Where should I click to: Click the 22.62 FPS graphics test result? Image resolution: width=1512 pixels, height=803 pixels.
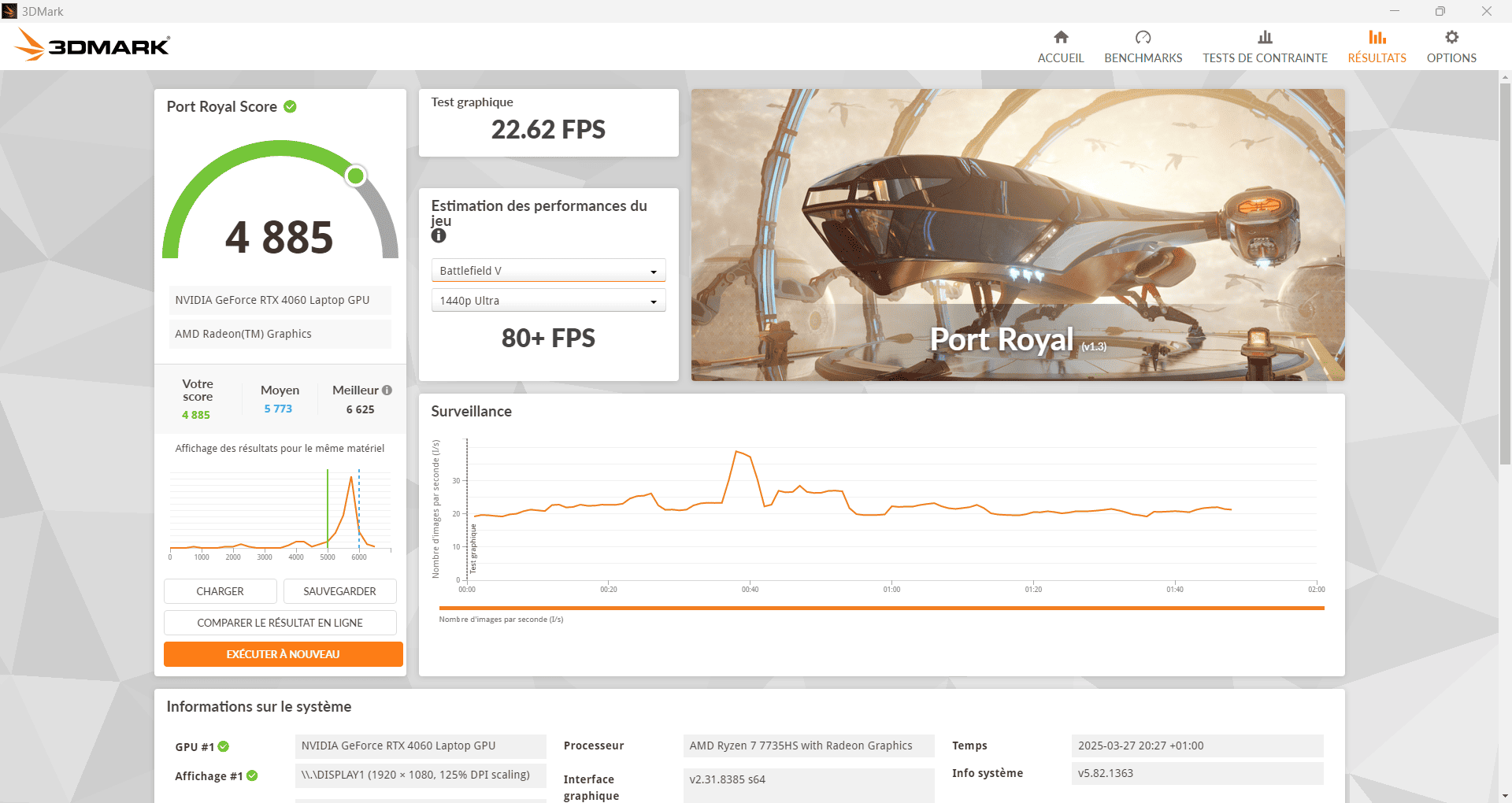(x=548, y=129)
